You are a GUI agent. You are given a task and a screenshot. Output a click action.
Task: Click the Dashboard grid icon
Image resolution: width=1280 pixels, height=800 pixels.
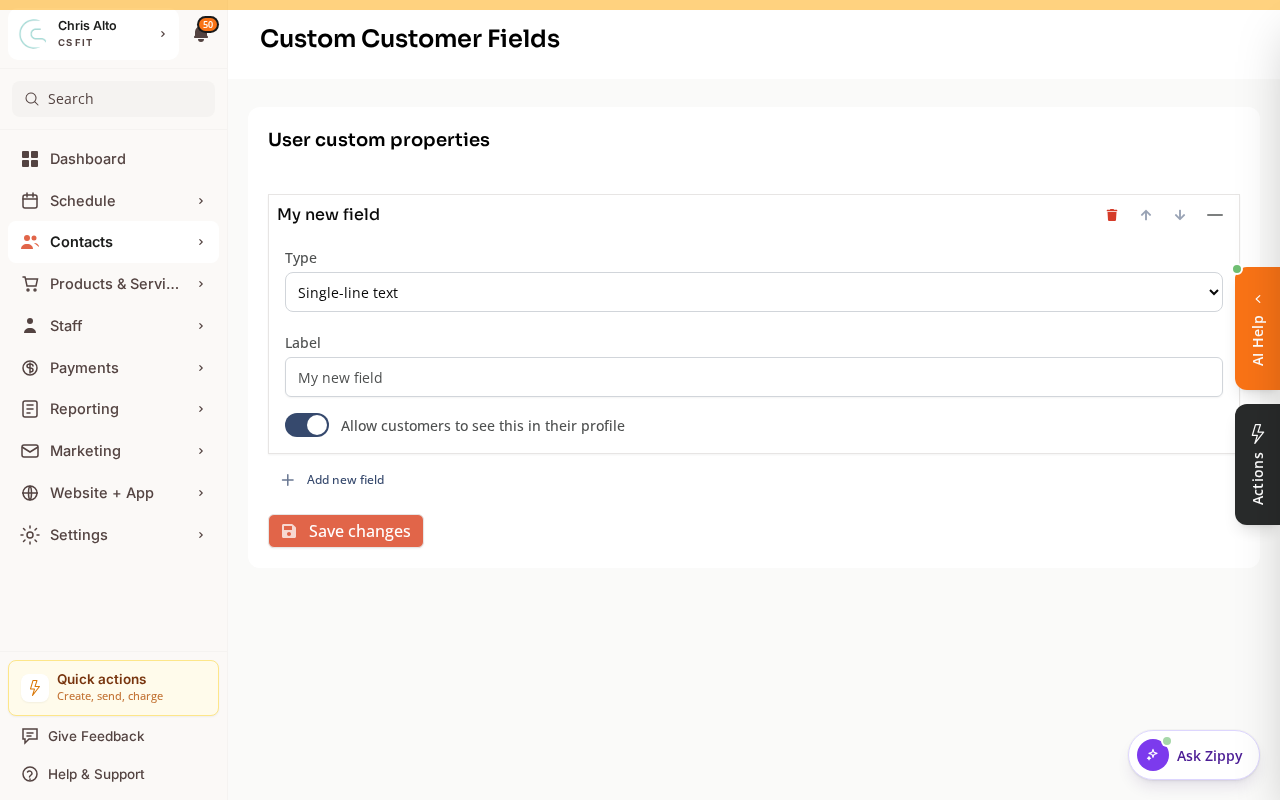[30, 159]
